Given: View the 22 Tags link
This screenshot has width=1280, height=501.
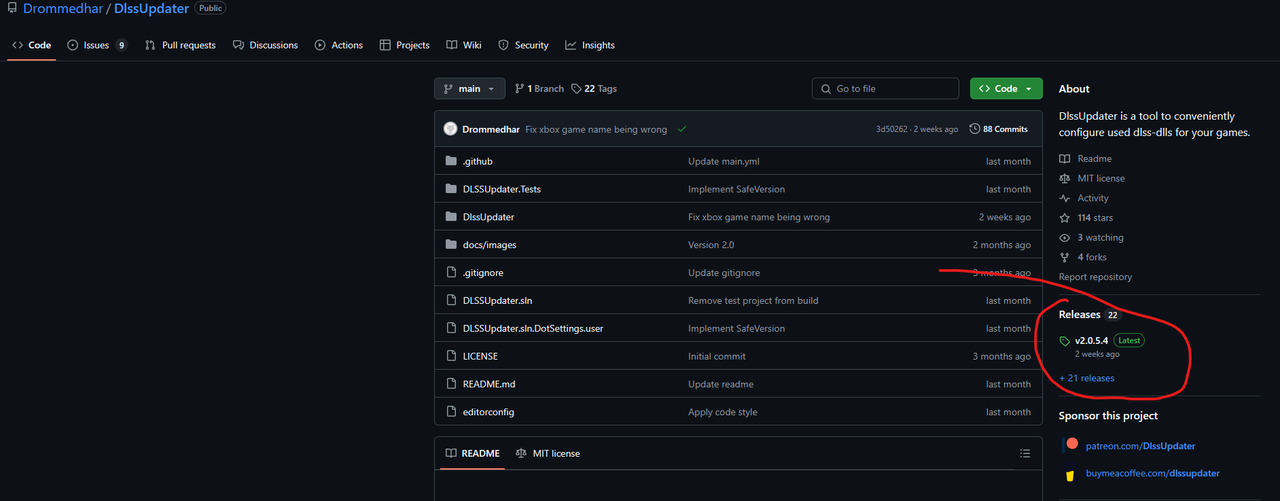Looking at the screenshot, I should point(594,89).
